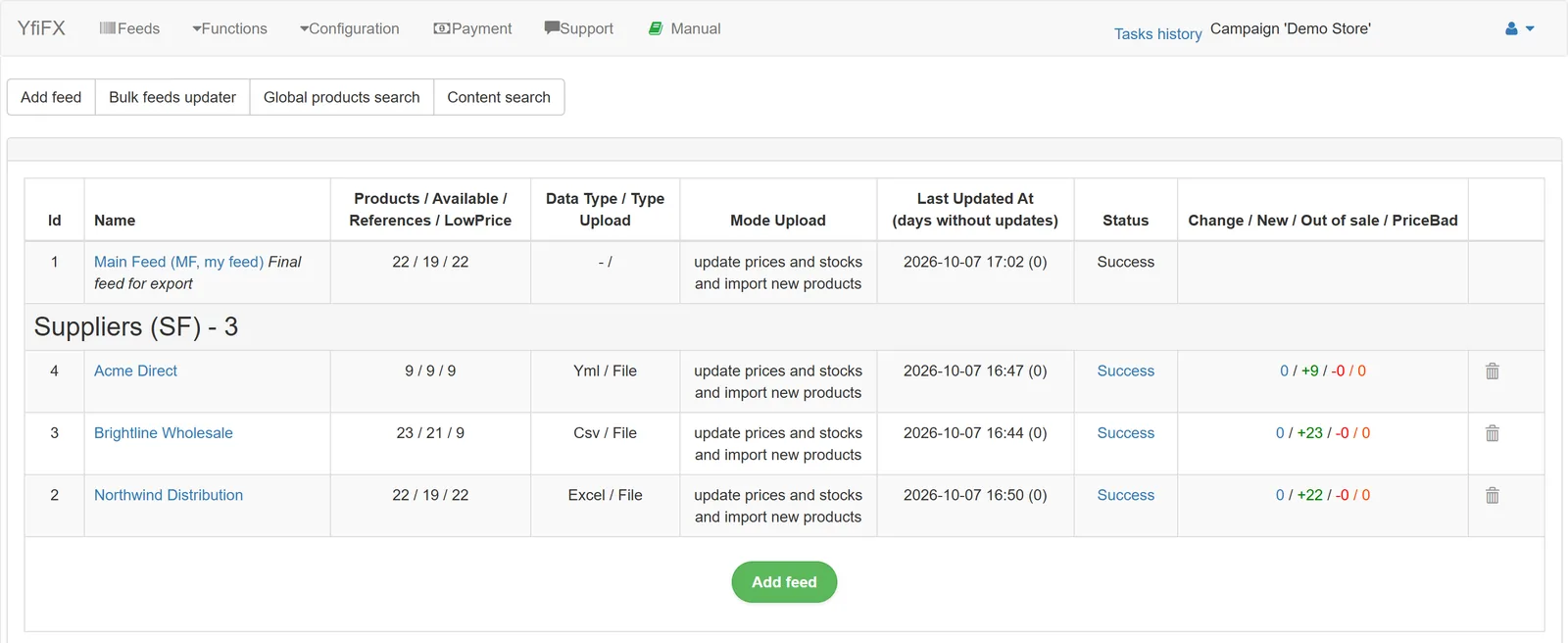Open the Tasks history link
1568x643 pixels.
[x=1157, y=34]
